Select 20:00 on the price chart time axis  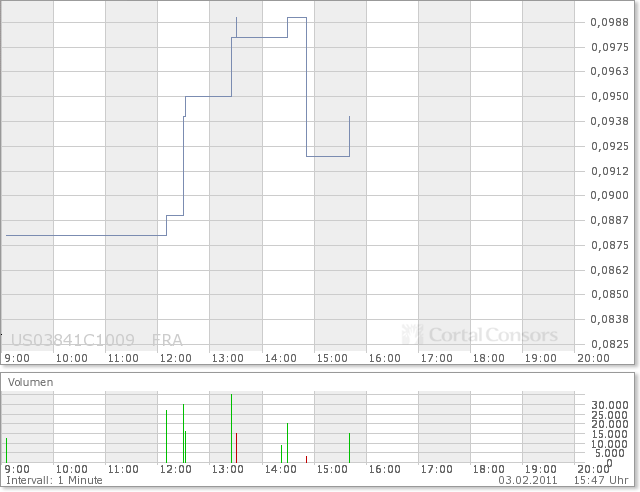point(593,358)
